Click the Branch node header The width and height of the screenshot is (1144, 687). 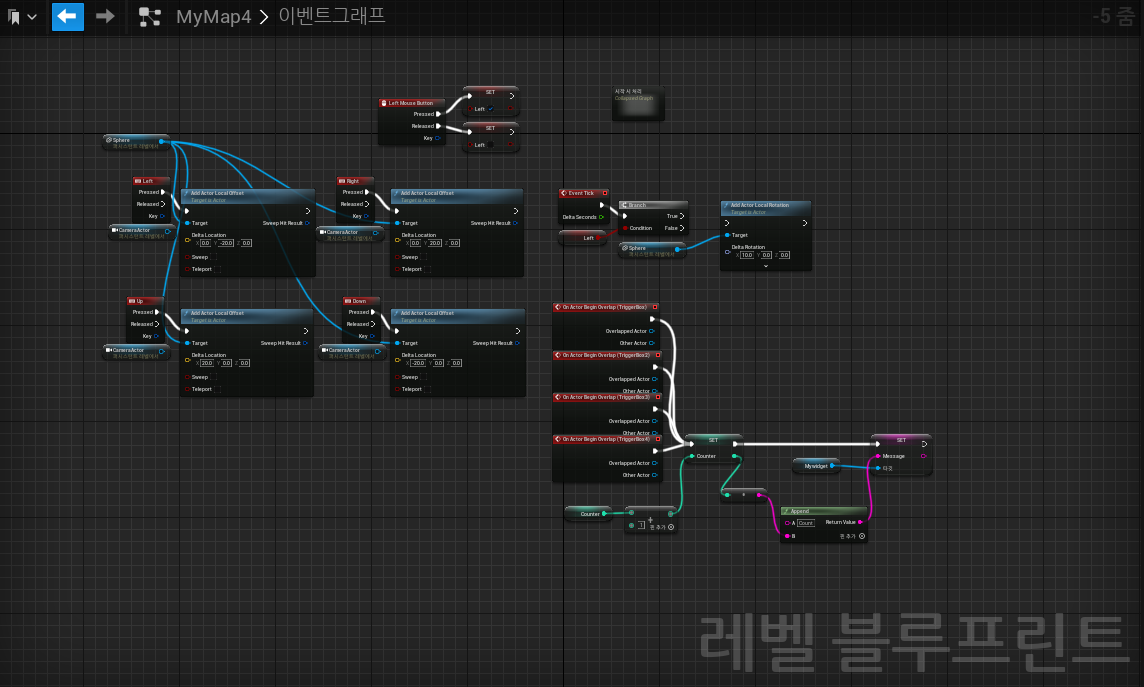pos(653,205)
